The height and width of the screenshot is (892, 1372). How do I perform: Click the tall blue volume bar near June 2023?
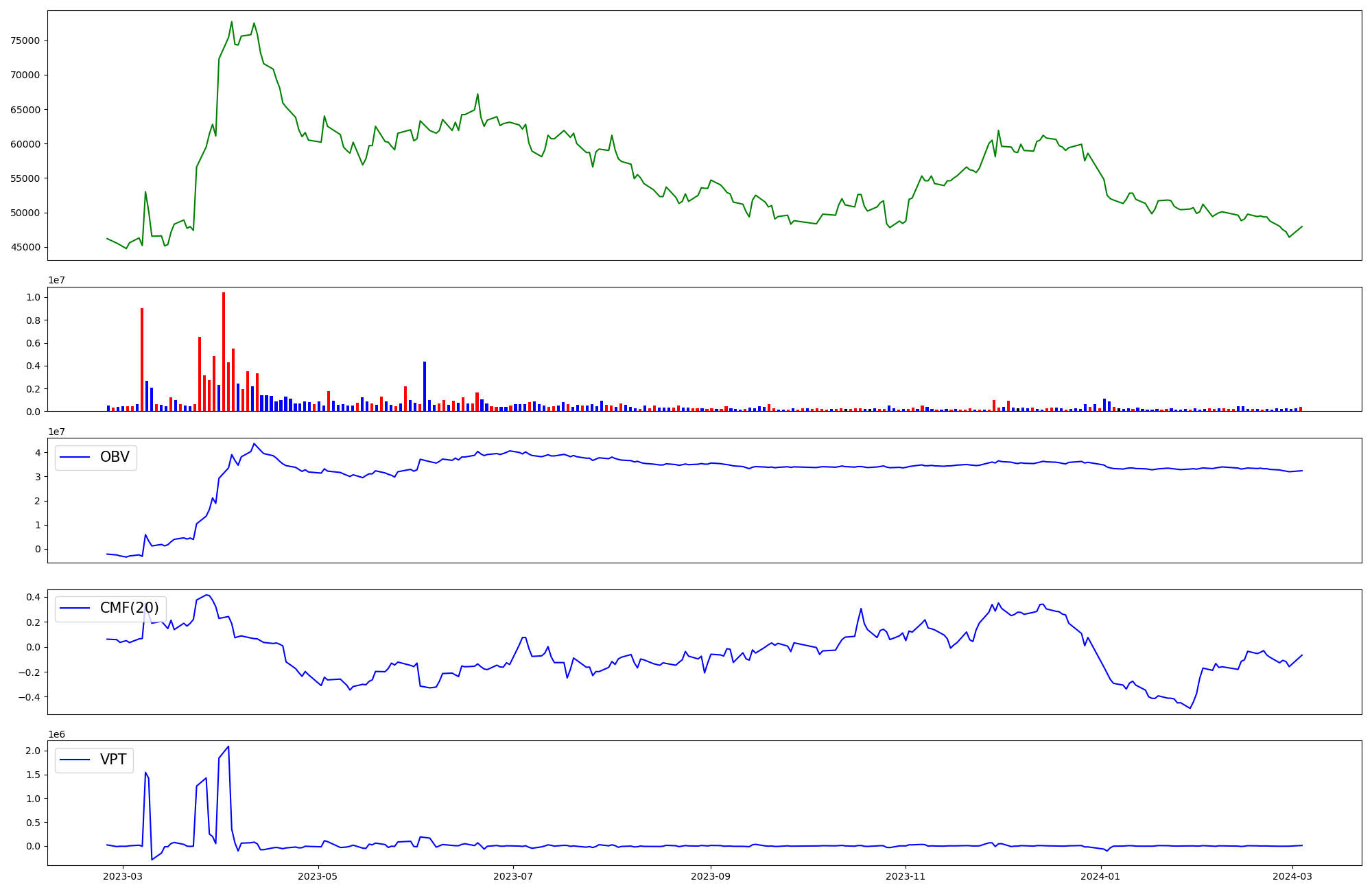pyautogui.click(x=425, y=386)
